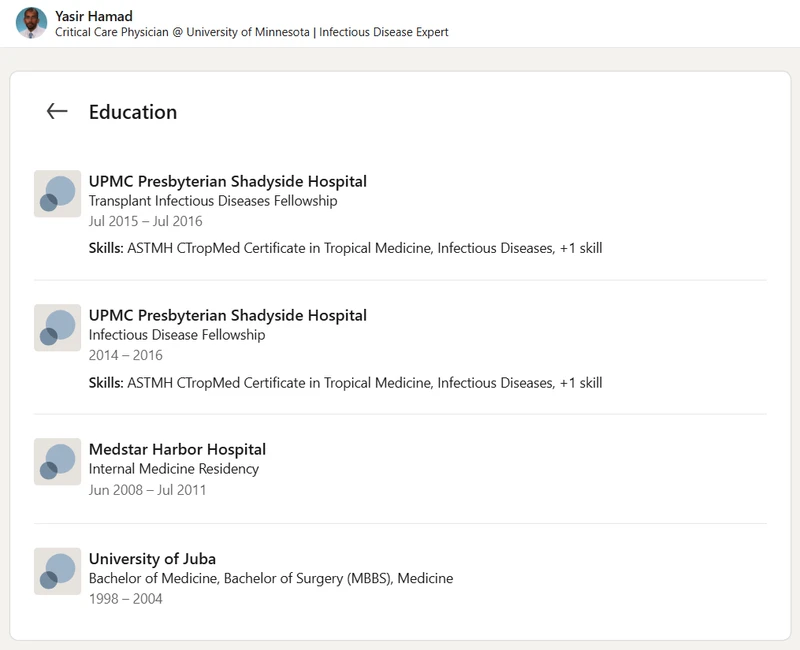Open the University of Juba title
Image resolution: width=800 pixels, height=650 pixels.
[x=152, y=559]
